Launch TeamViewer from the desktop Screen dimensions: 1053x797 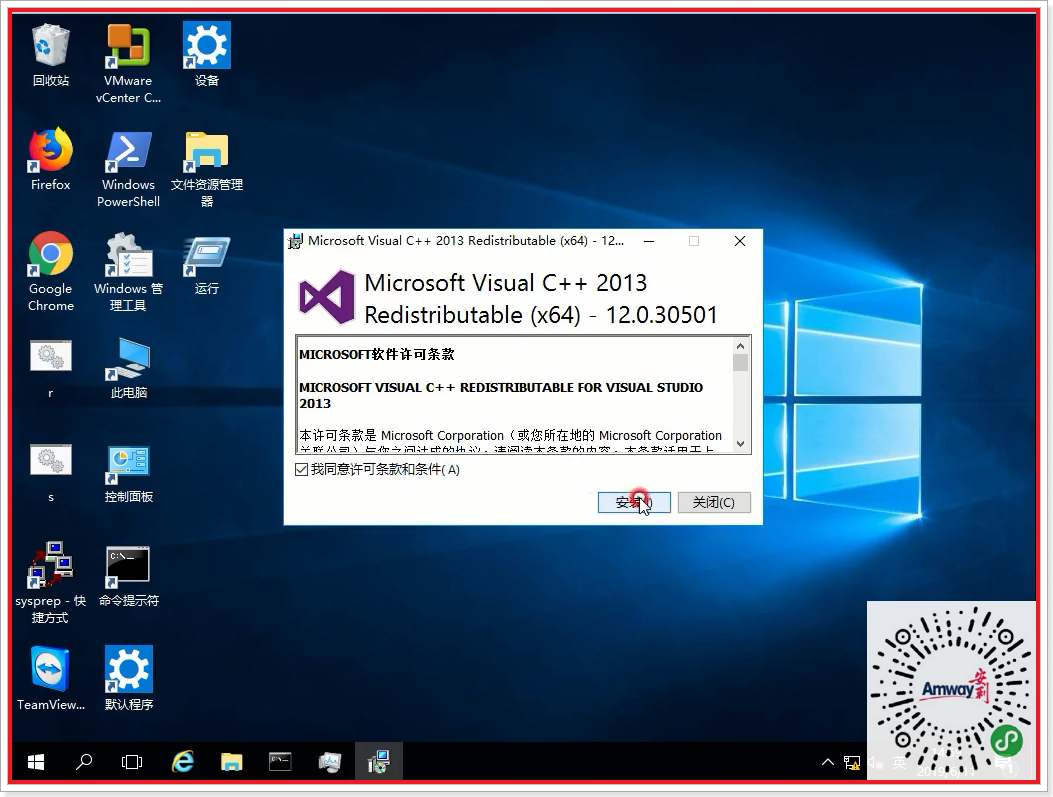point(50,678)
